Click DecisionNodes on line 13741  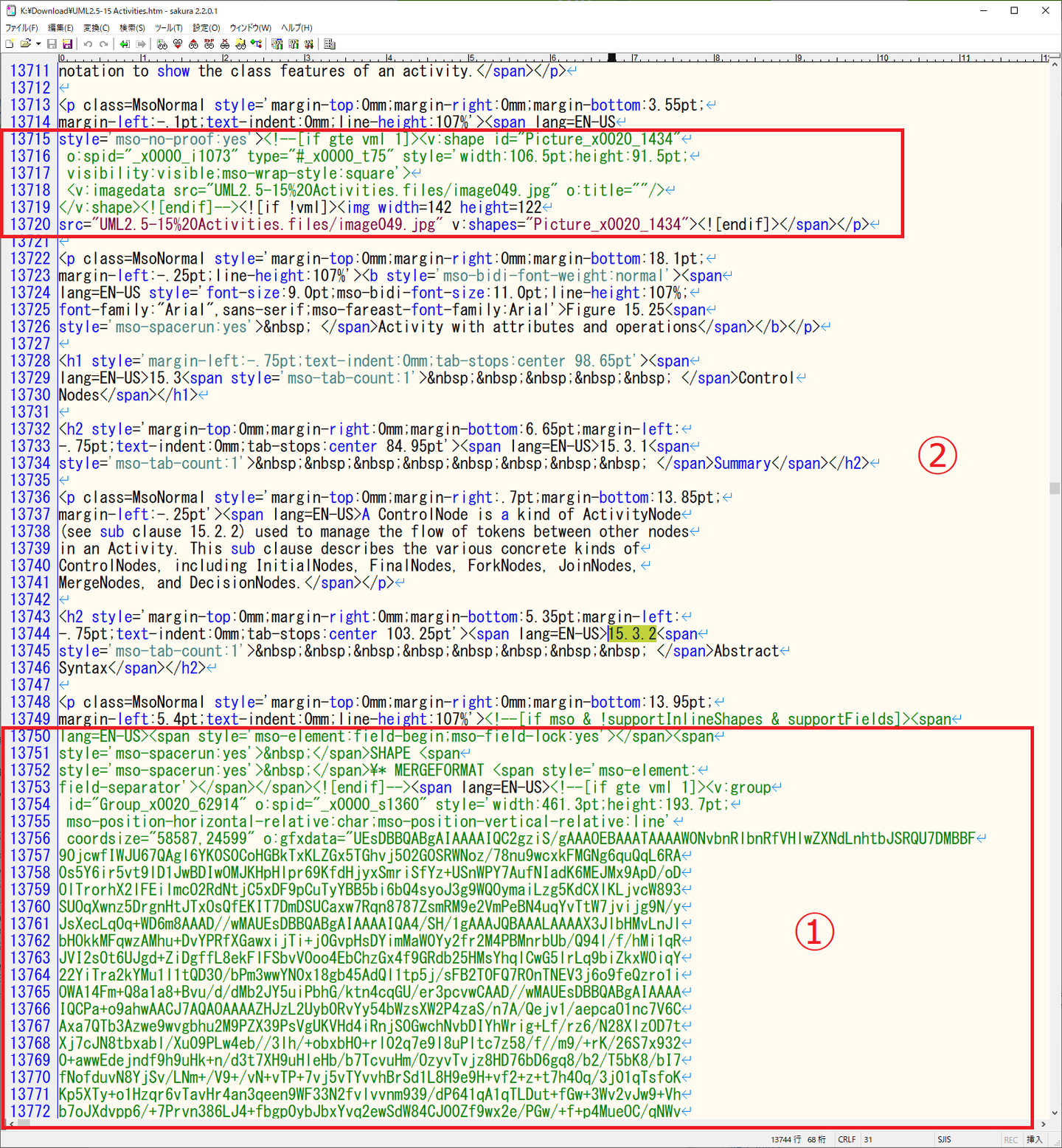pos(243,583)
